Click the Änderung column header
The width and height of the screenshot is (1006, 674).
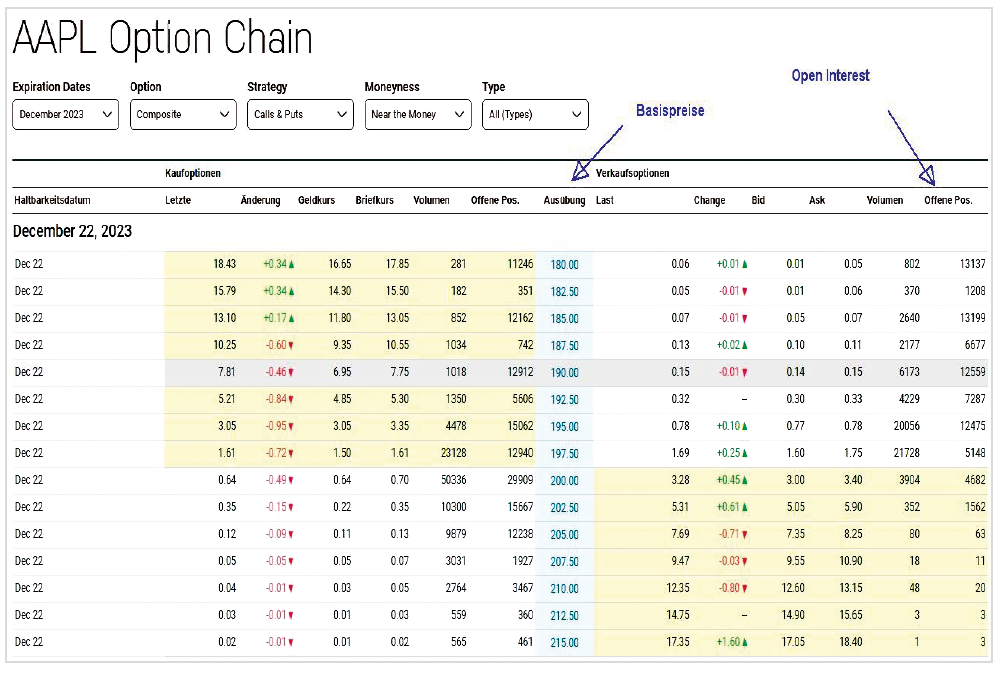coord(260,200)
